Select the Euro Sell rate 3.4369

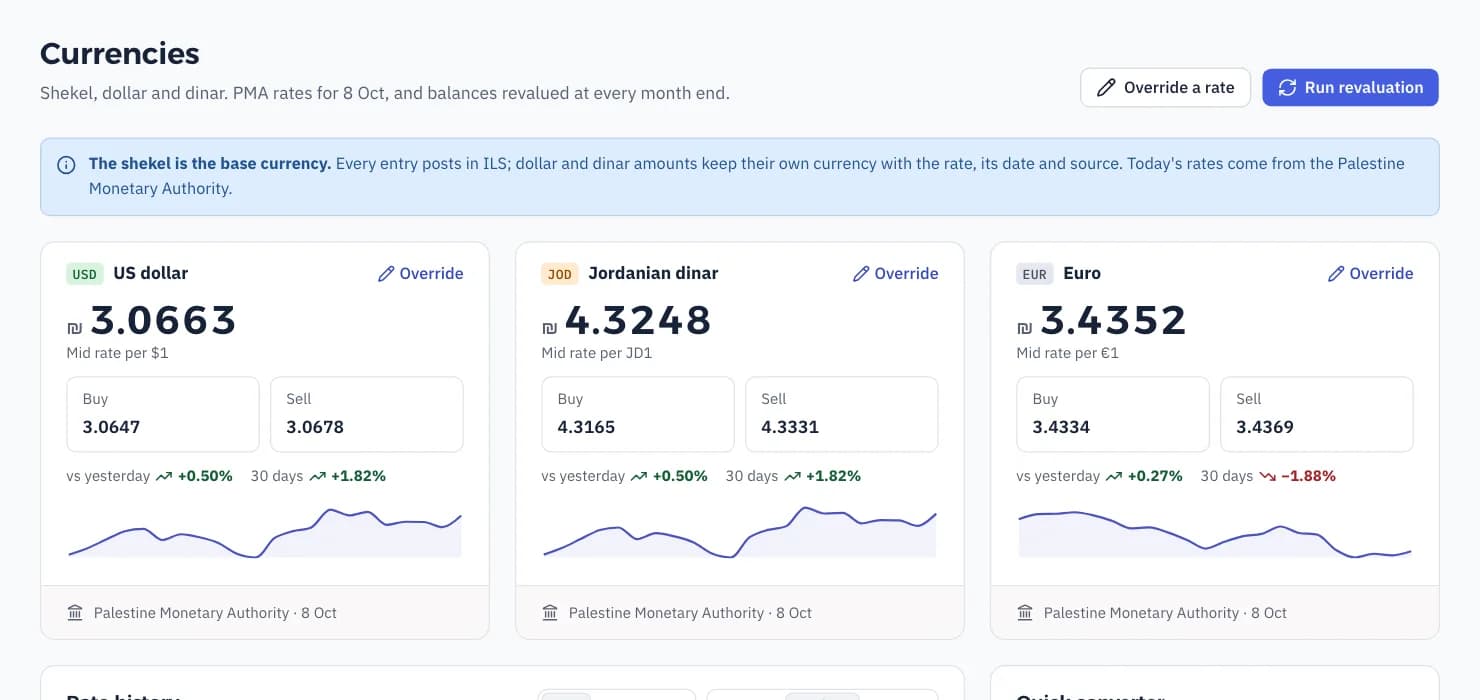[x=1265, y=427]
